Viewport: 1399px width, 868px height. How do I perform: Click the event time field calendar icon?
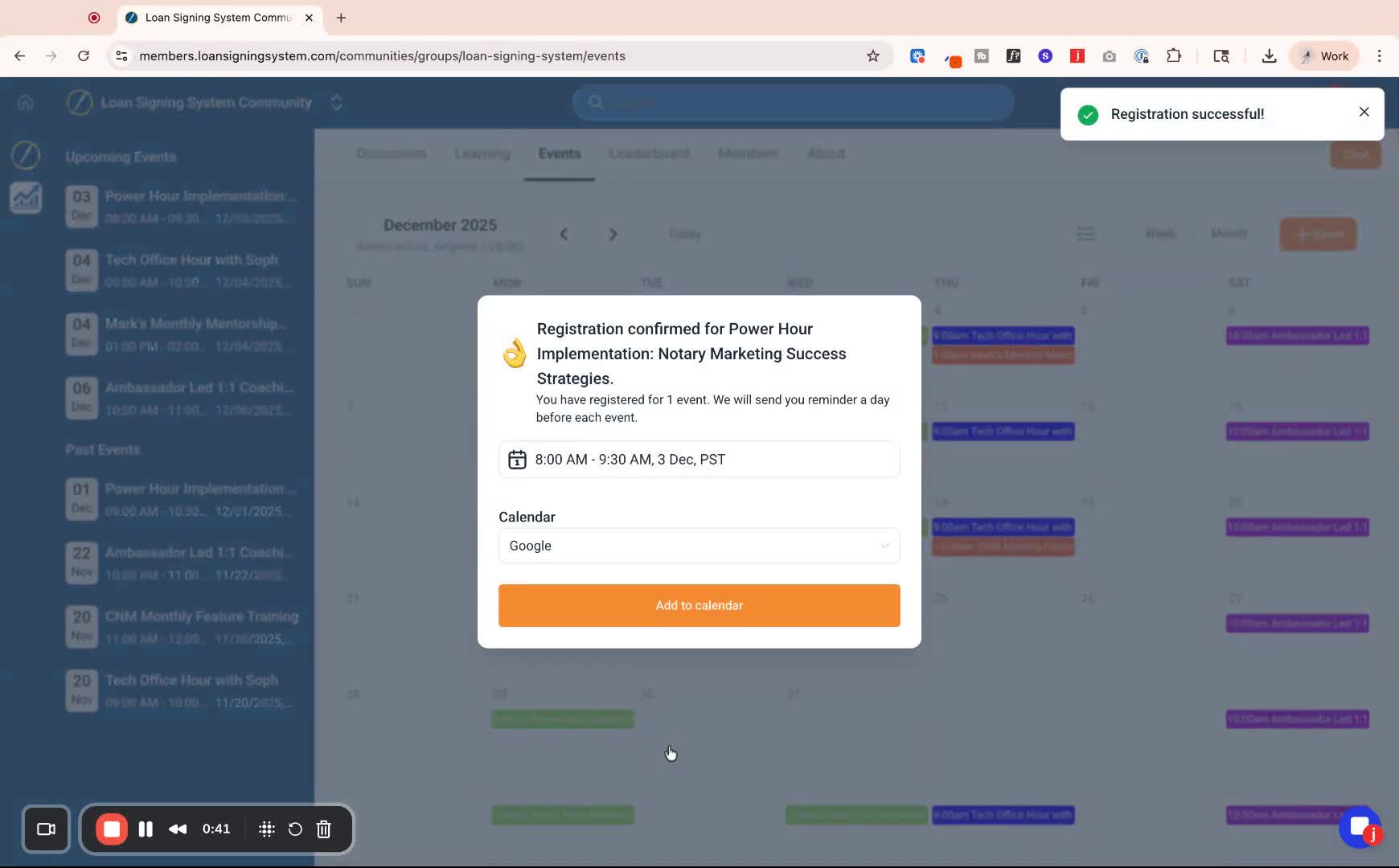pyautogui.click(x=517, y=460)
